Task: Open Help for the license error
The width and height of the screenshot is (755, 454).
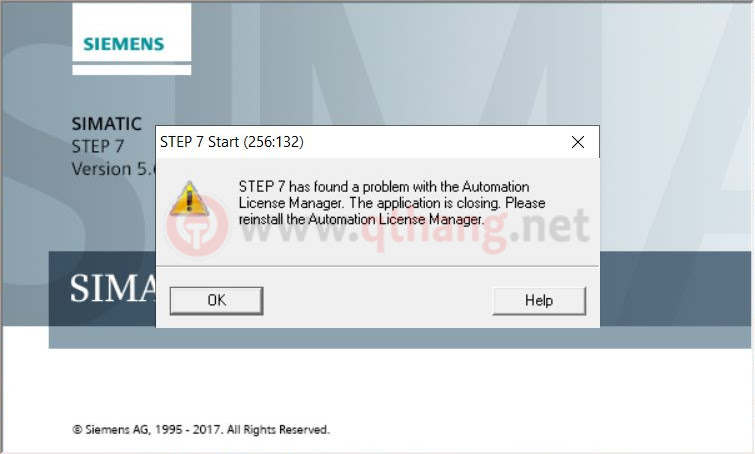Action: (539, 300)
